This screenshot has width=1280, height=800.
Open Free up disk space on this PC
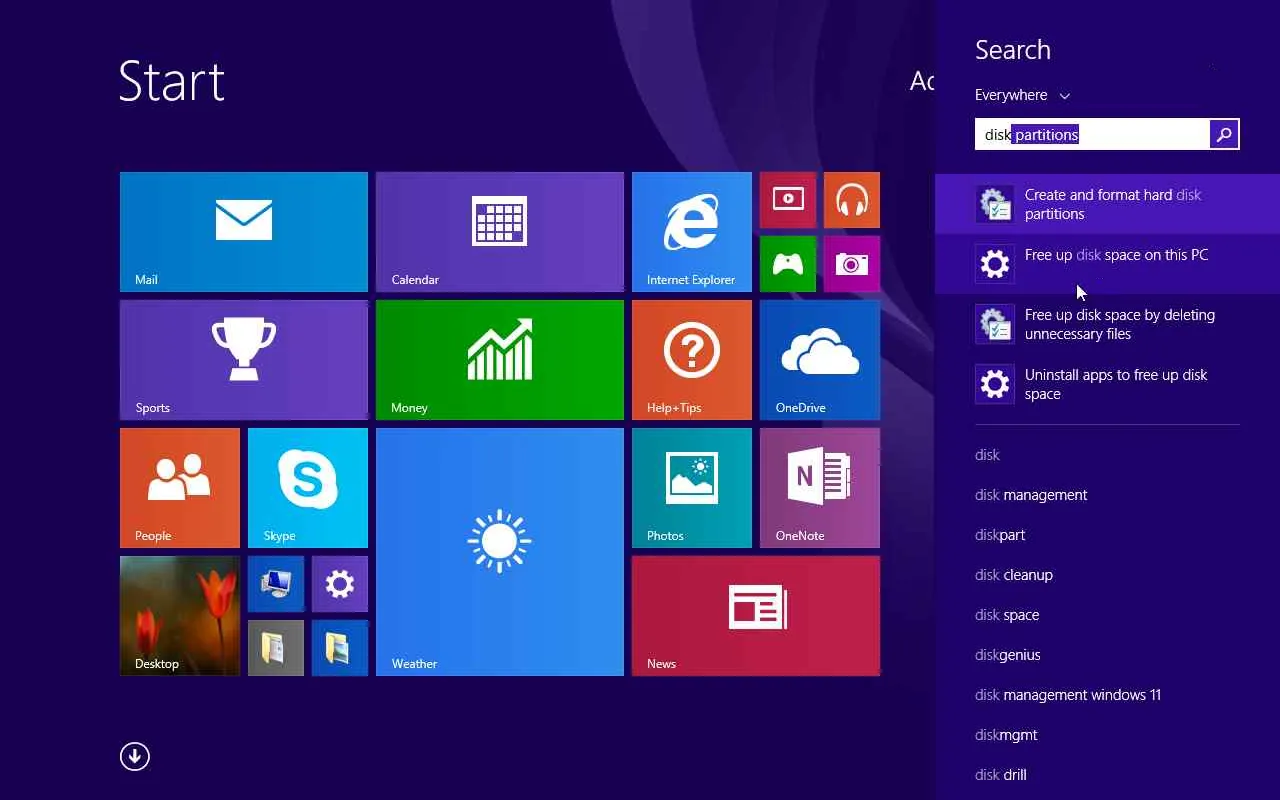(x=1107, y=264)
